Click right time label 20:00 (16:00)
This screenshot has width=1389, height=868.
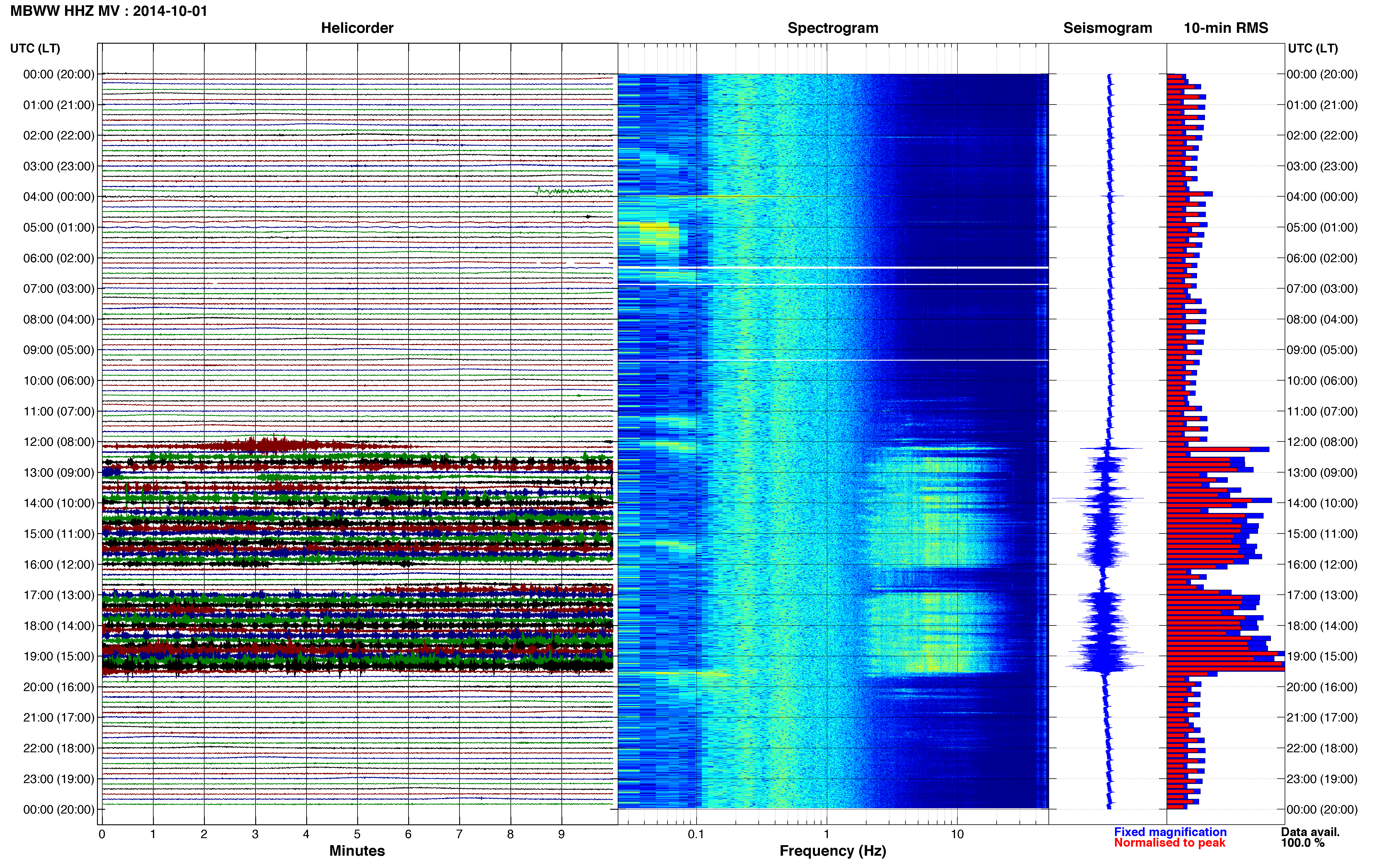pos(1322,687)
